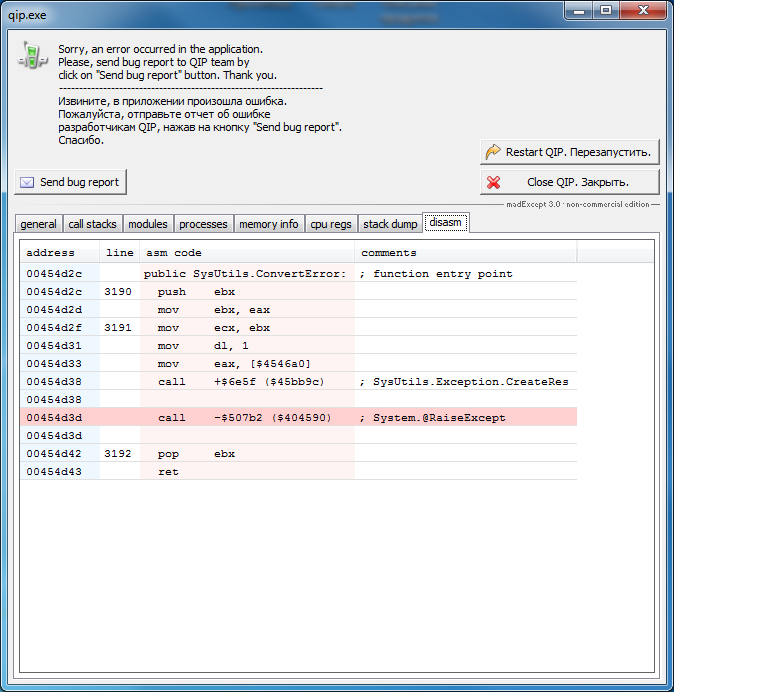The width and height of the screenshot is (768, 692).
Task: Click the QIP phone icon in the header
Action: coord(32,54)
